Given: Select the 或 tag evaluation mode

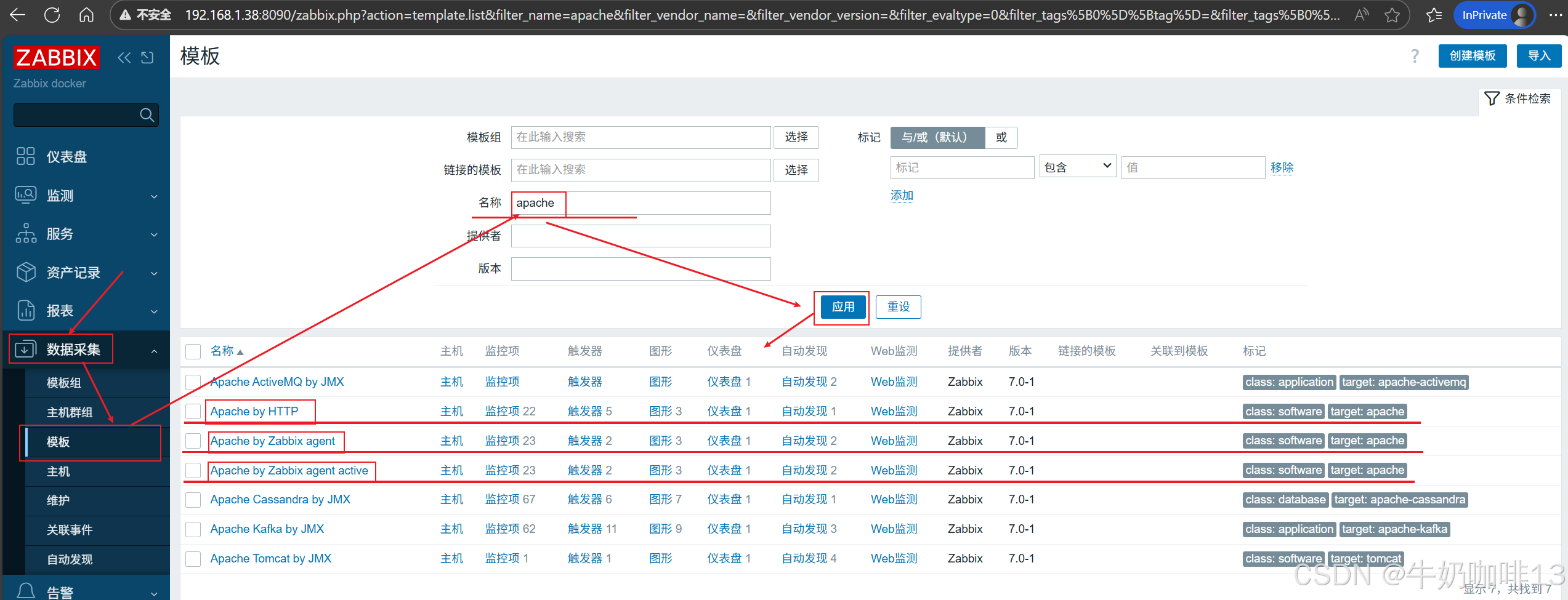Looking at the screenshot, I should [1001, 137].
